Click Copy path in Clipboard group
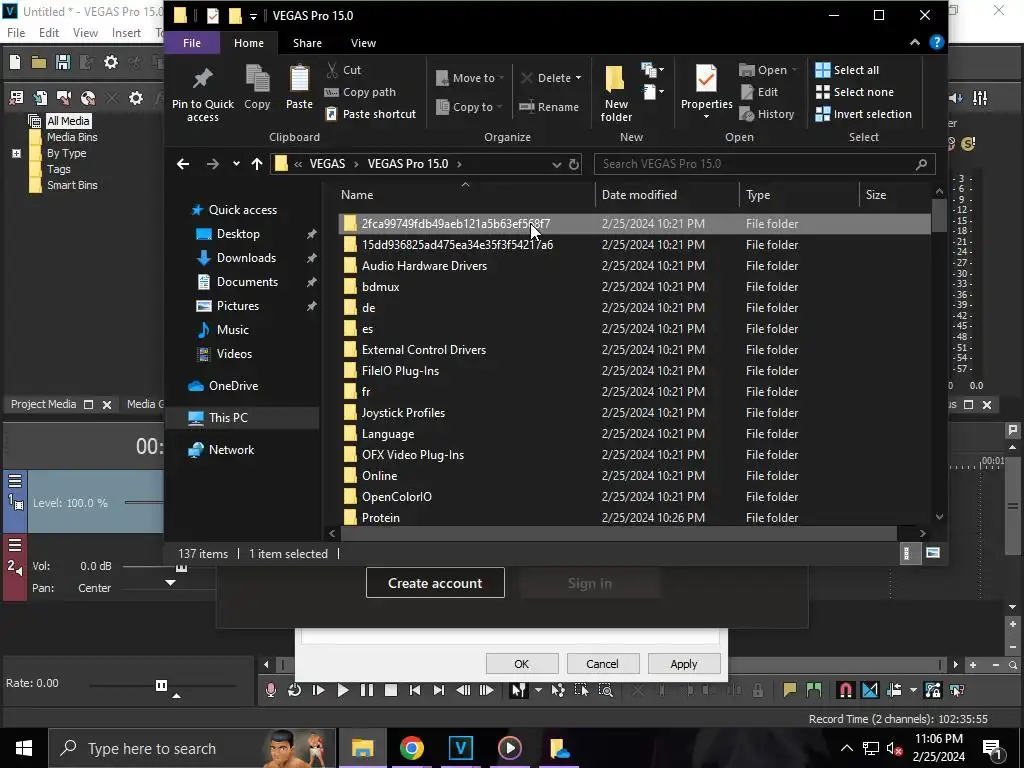This screenshot has height=768, width=1024. pyautogui.click(x=360, y=92)
